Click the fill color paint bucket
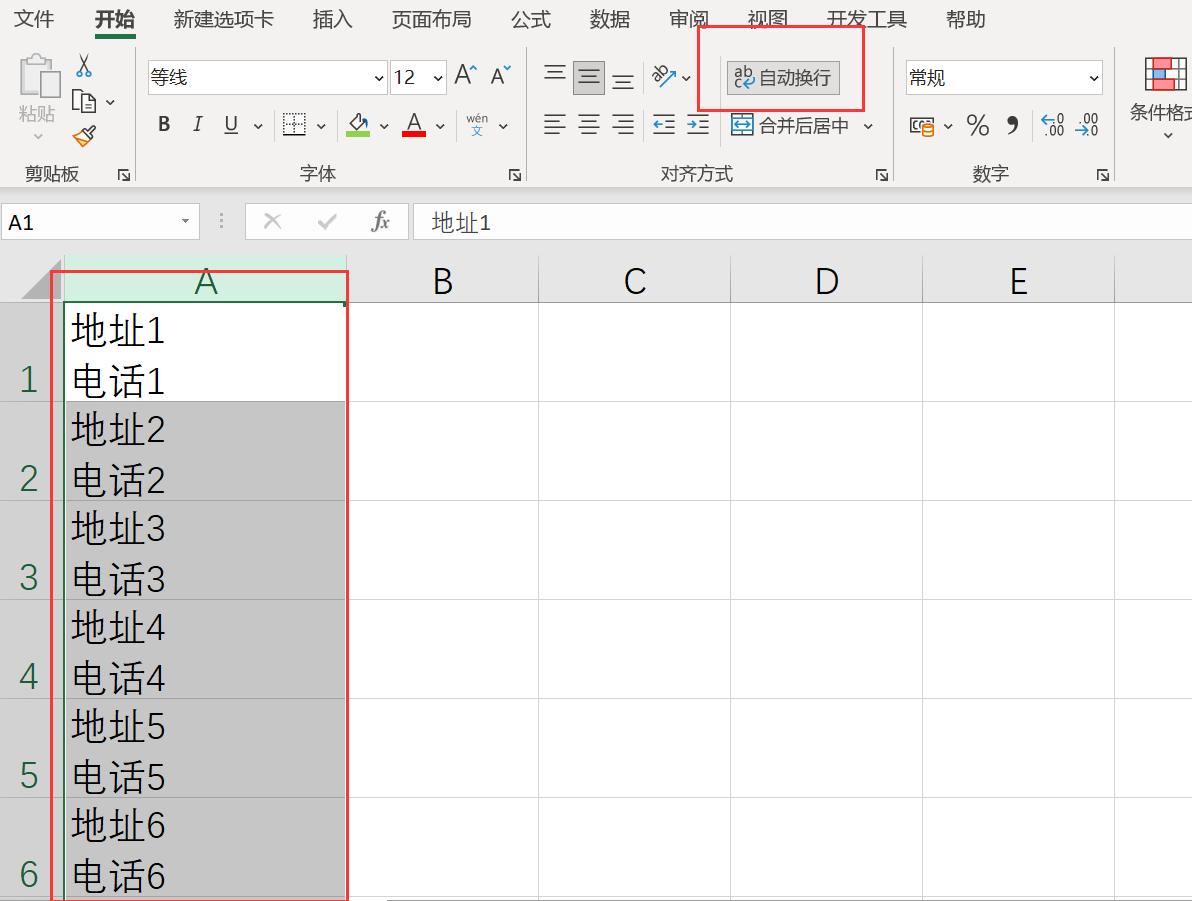The image size is (1192, 901). point(358,124)
